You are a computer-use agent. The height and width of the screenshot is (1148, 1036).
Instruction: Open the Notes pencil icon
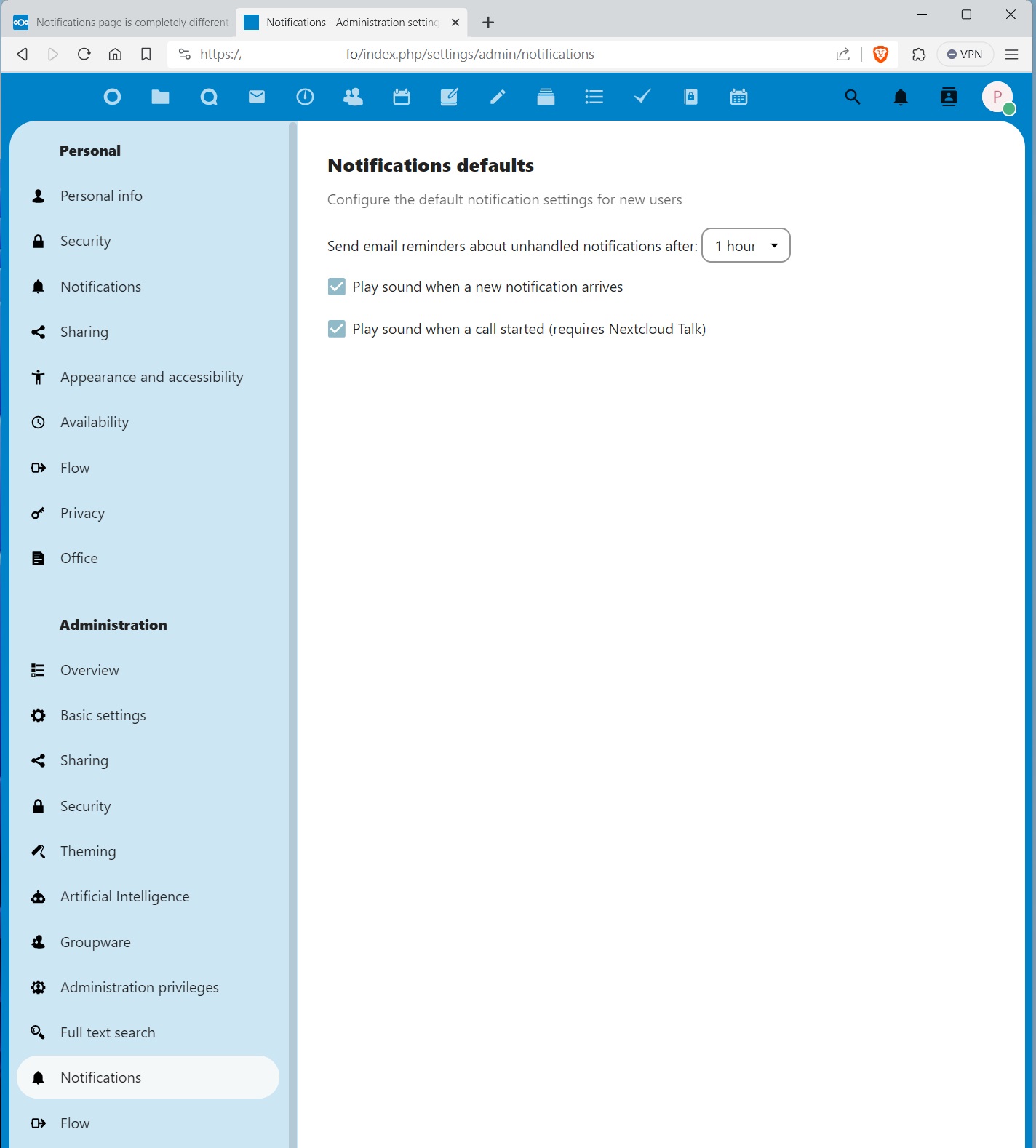[498, 97]
